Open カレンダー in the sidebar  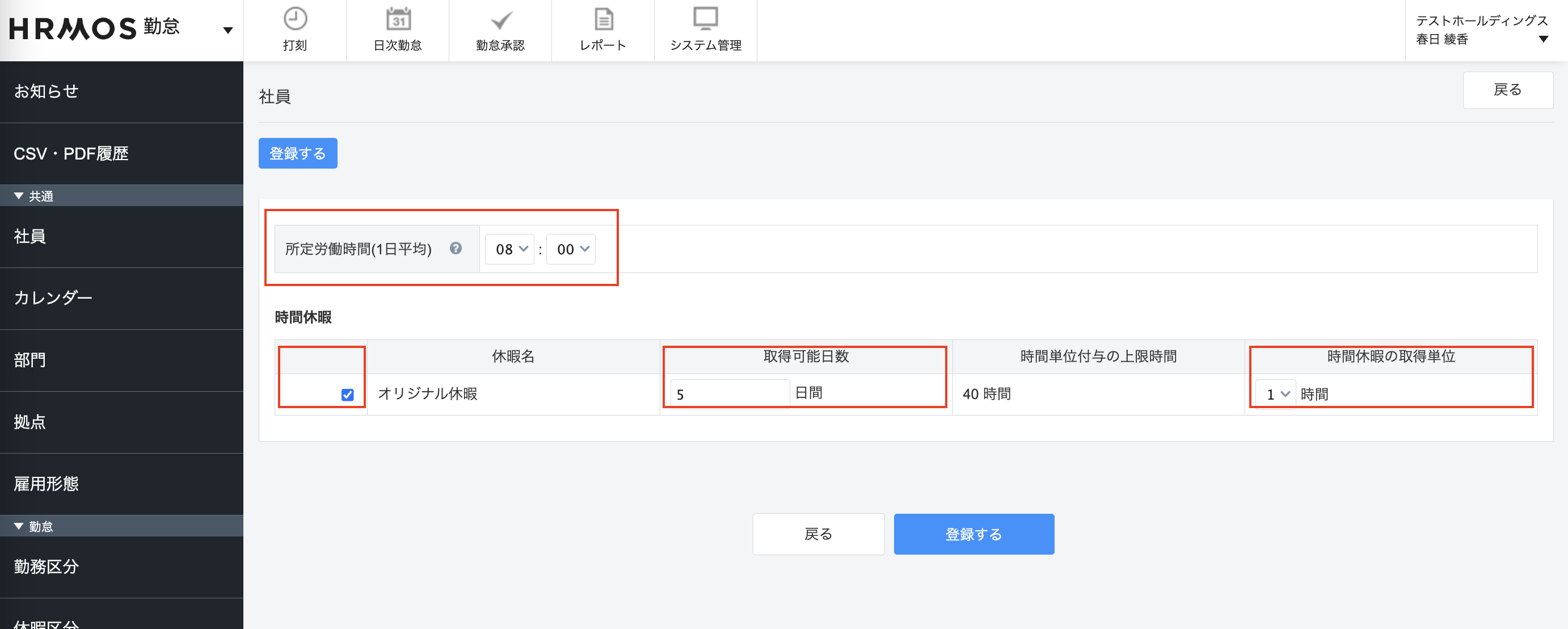[53, 298]
